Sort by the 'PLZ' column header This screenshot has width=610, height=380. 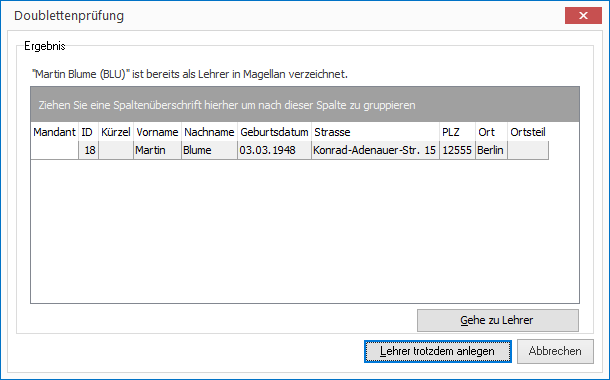[x=458, y=132]
